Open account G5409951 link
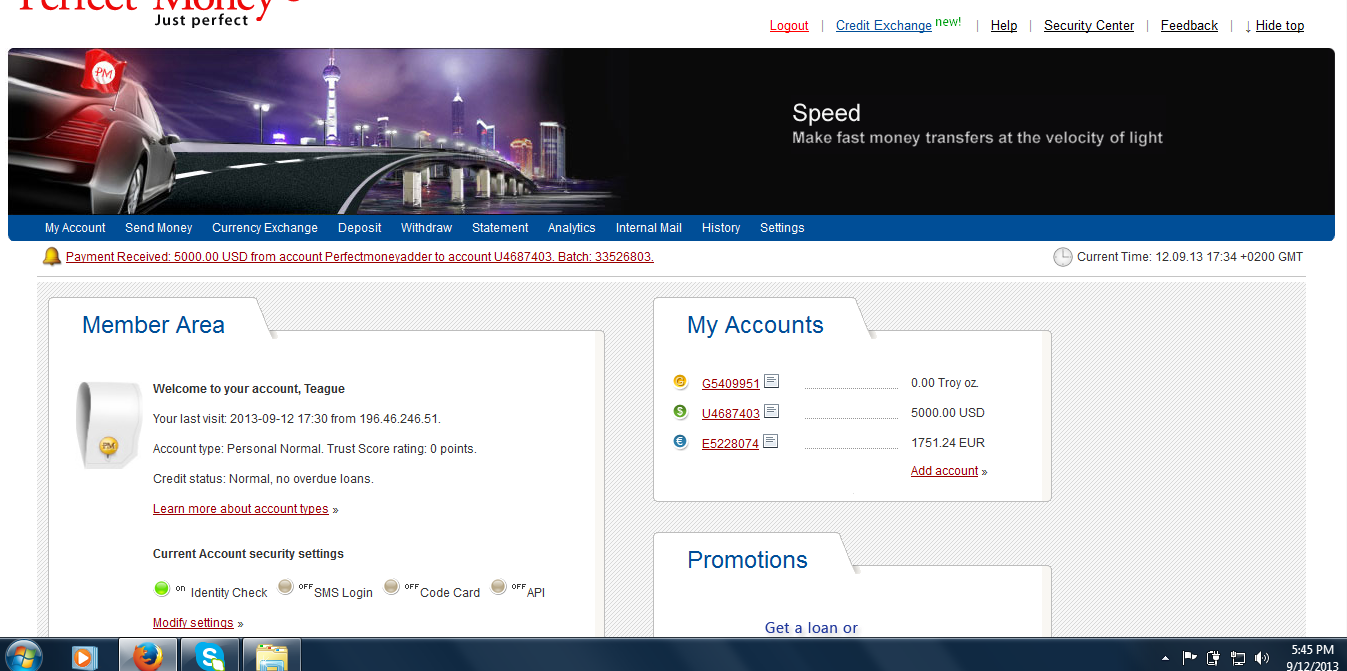 [x=731, y=383]
